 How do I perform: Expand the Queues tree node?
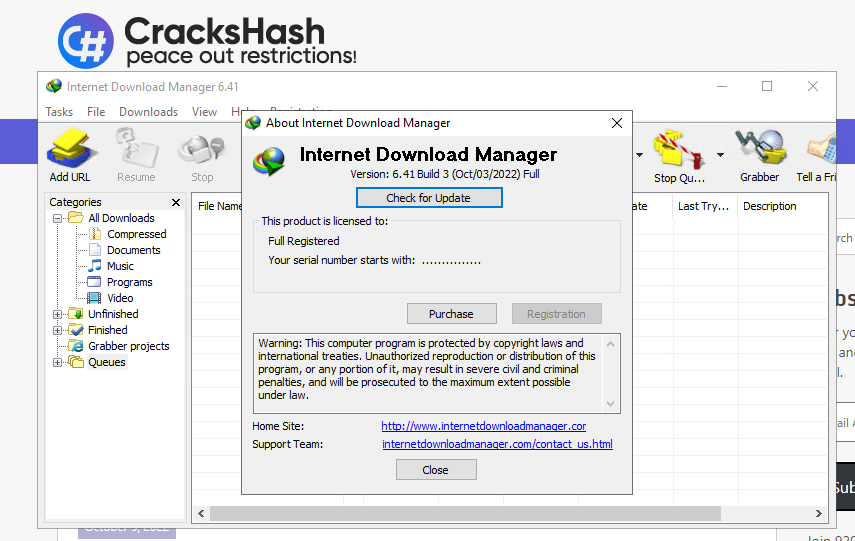tap(57, 362)
